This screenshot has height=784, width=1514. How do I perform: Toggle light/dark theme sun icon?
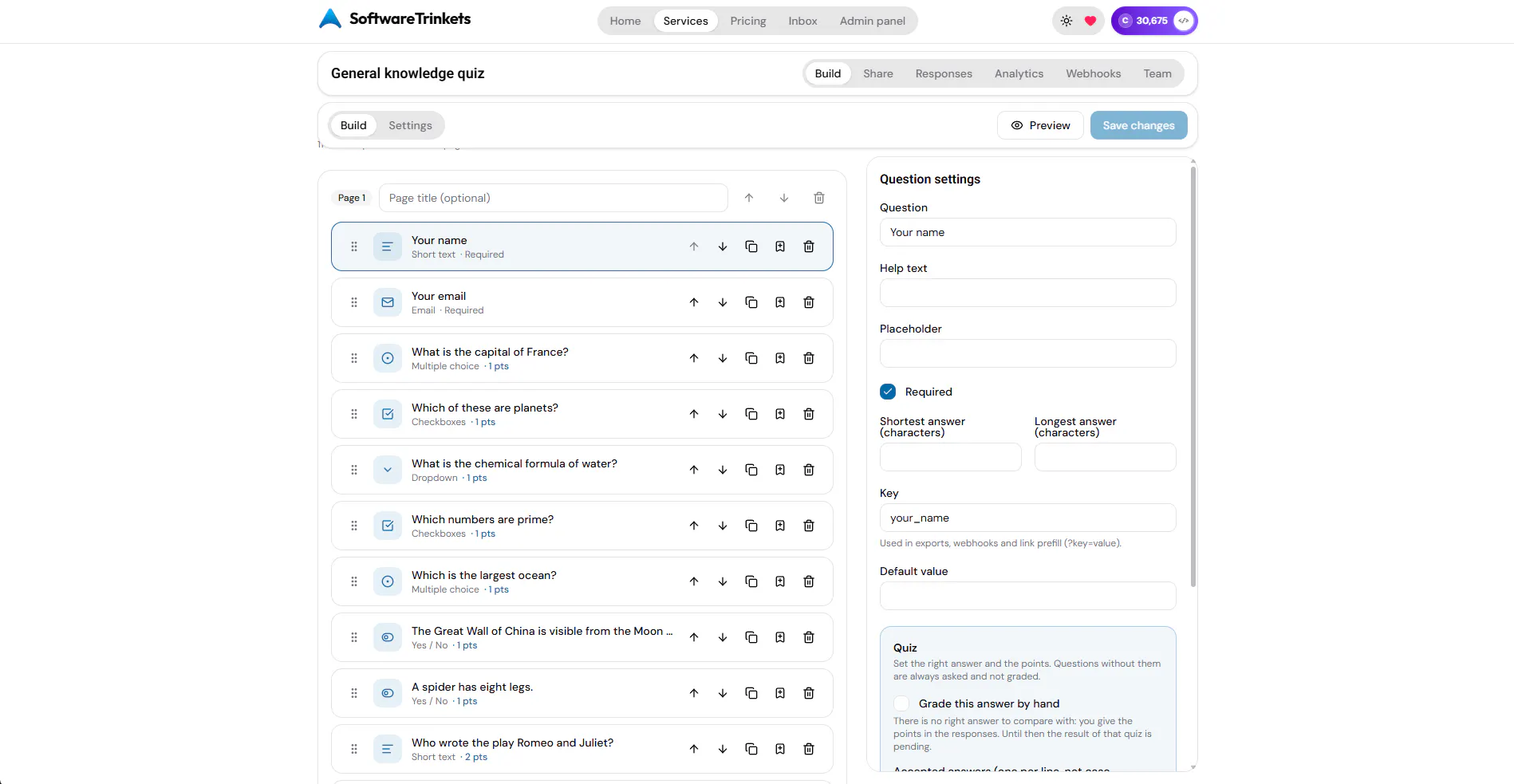1067,21
